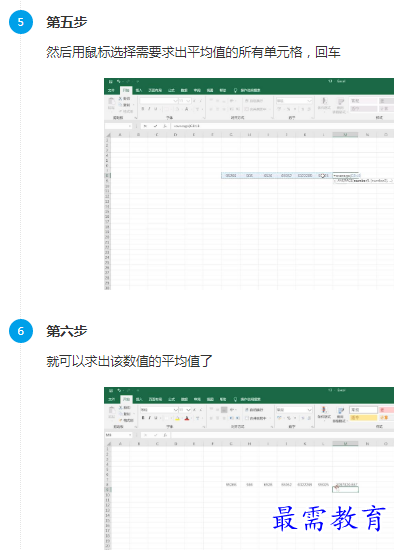
Task: Click formula confirm checkmark in step 5 Excel
Action: tap(155, 126)
